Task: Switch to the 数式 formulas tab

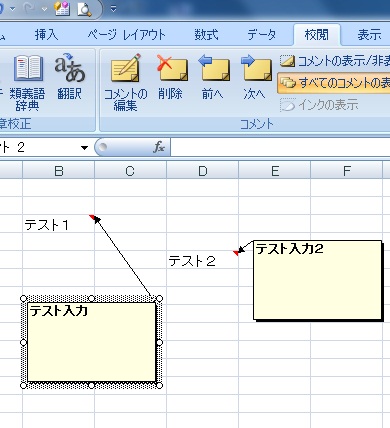Action: (x=206, y=35)
